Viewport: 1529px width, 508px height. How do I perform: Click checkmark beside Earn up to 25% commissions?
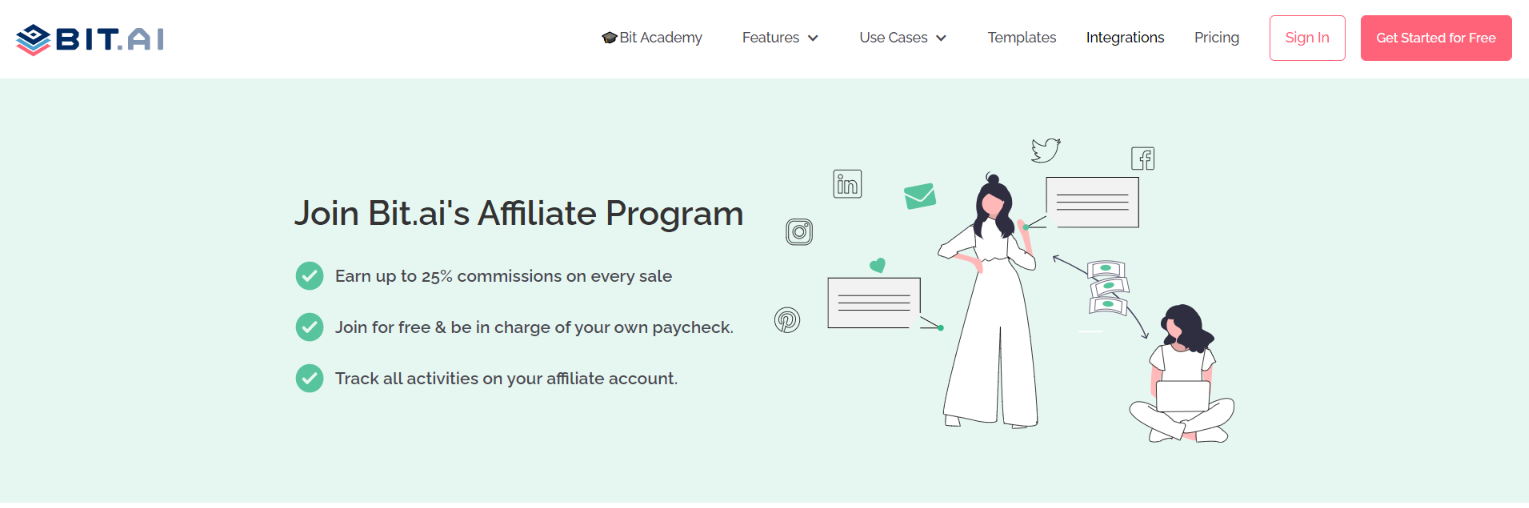309,276
